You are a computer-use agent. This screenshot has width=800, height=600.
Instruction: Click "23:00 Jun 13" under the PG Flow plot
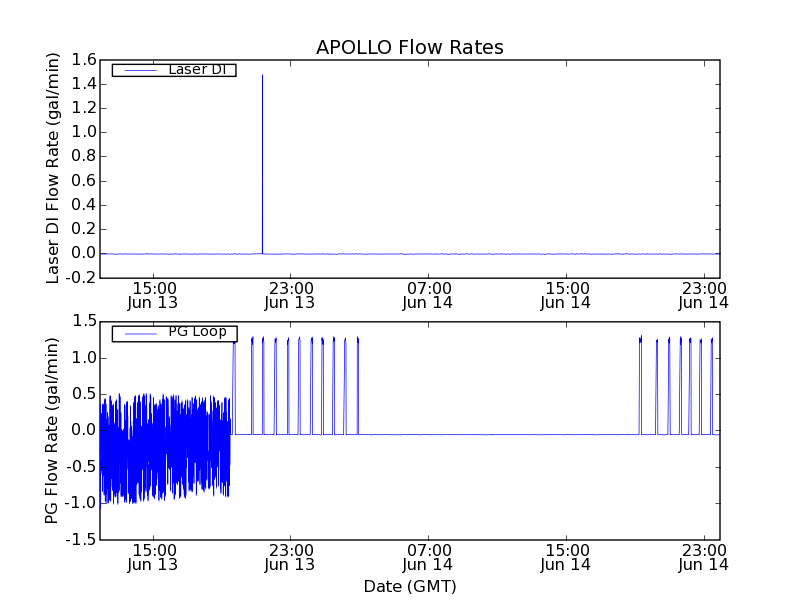[x=290, y=558]
